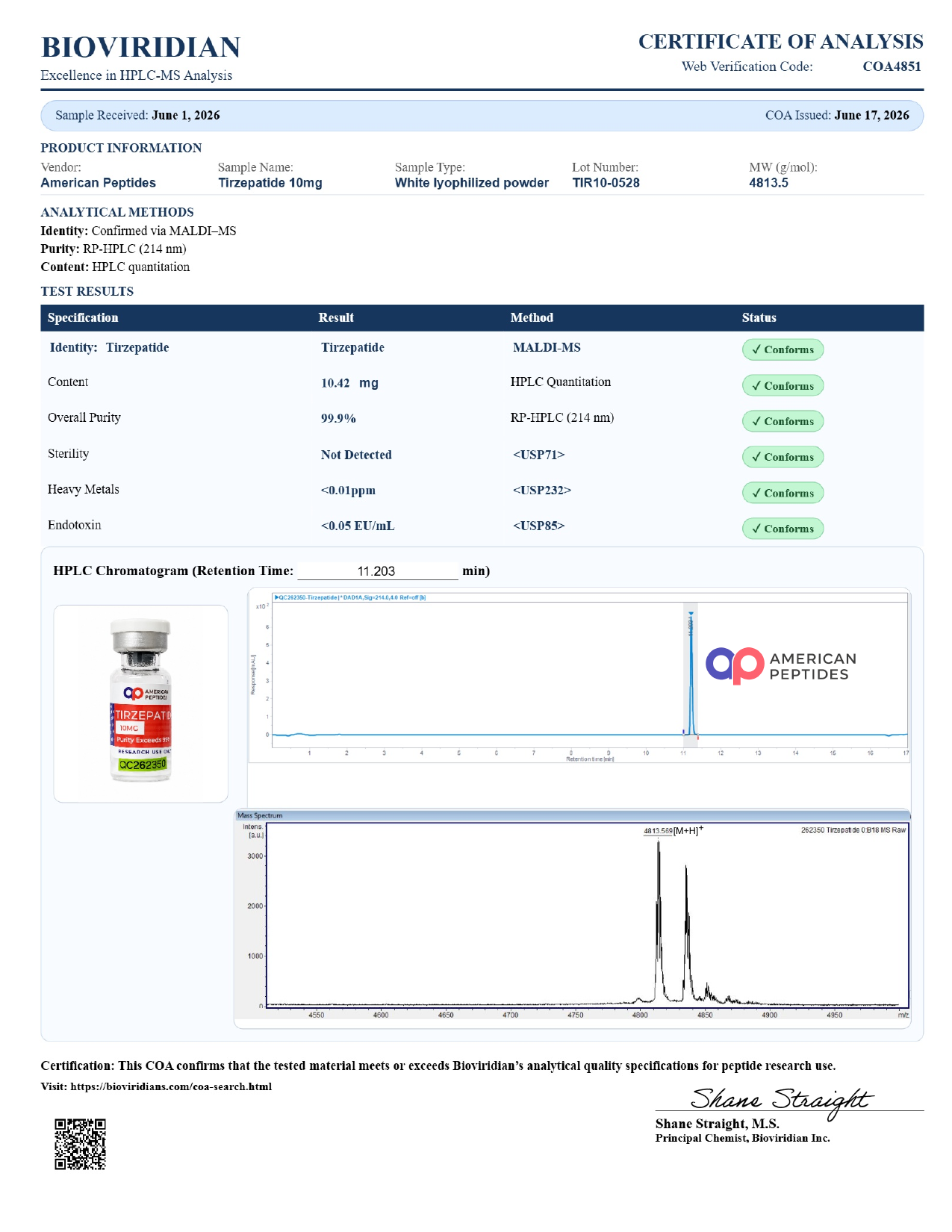Click the retention time field 11.203
Image resolution: width=952 pixels, height=1232 pixels.
[x=378, y=571]
